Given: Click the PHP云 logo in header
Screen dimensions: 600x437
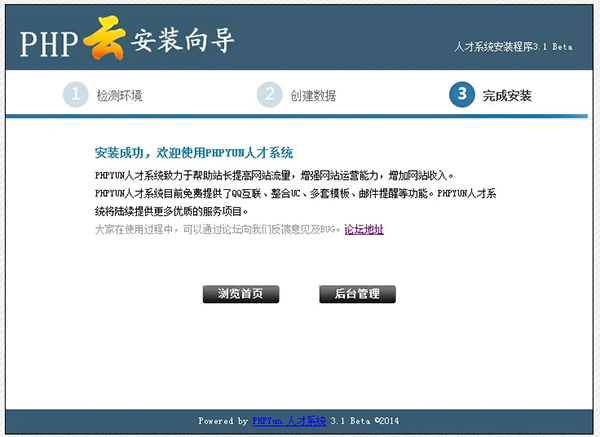Looking at the screenshot, I should (x=73, y=40).
